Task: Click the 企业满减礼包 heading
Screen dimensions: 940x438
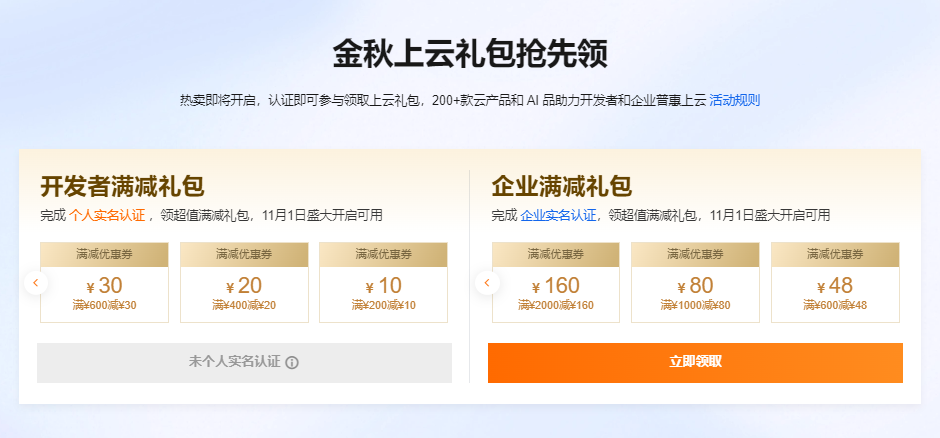Action: 562,186
